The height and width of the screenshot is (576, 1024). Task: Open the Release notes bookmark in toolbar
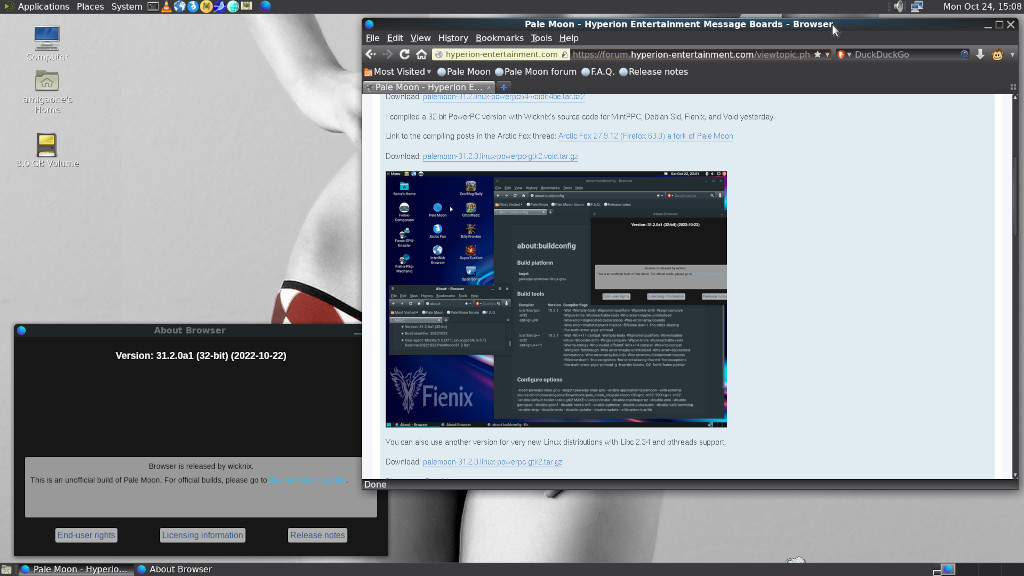[654, 72]
